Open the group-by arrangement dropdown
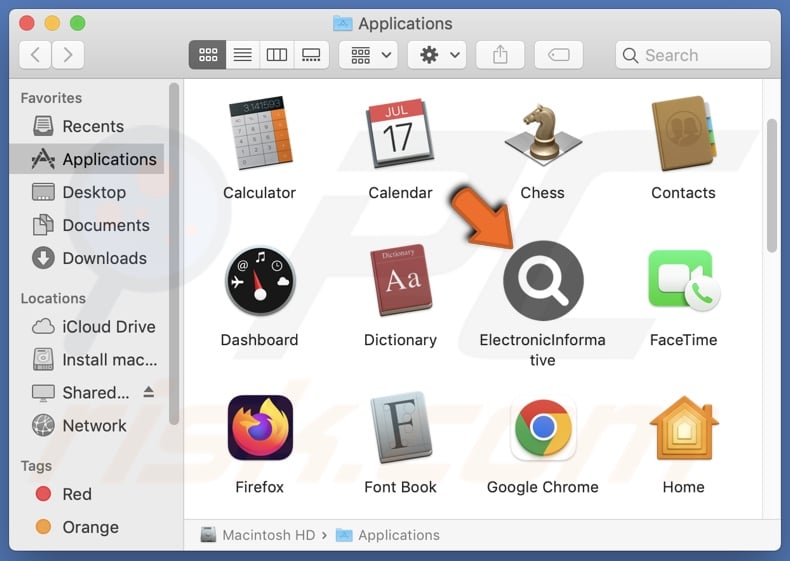This screenshot has height=561, width=790. (x=368, y=54)
